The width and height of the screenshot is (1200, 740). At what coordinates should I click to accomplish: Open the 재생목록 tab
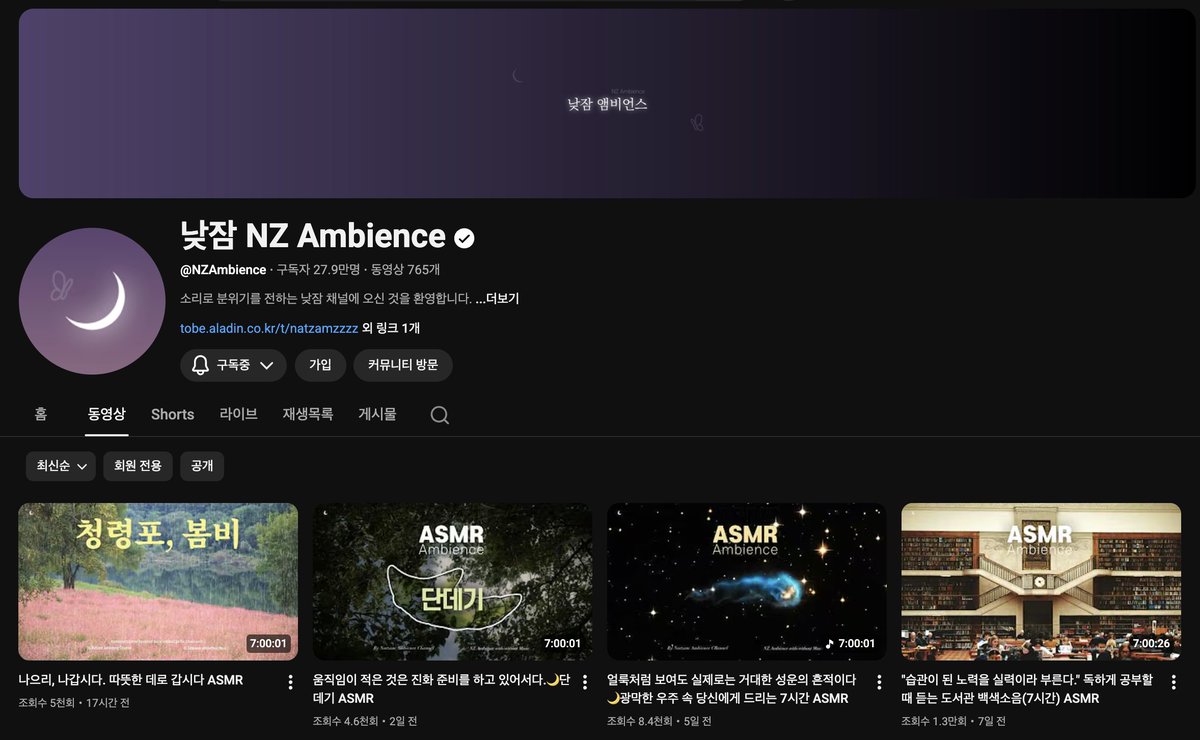(x=308, y=414)
